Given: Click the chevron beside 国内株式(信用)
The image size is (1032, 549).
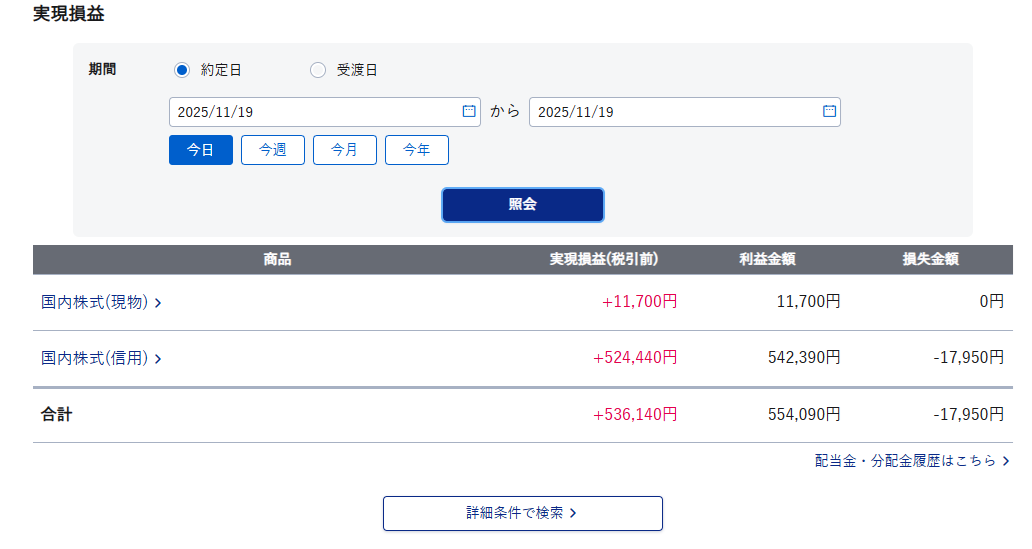Looking at the screenshot, I should tap(158, 358).
